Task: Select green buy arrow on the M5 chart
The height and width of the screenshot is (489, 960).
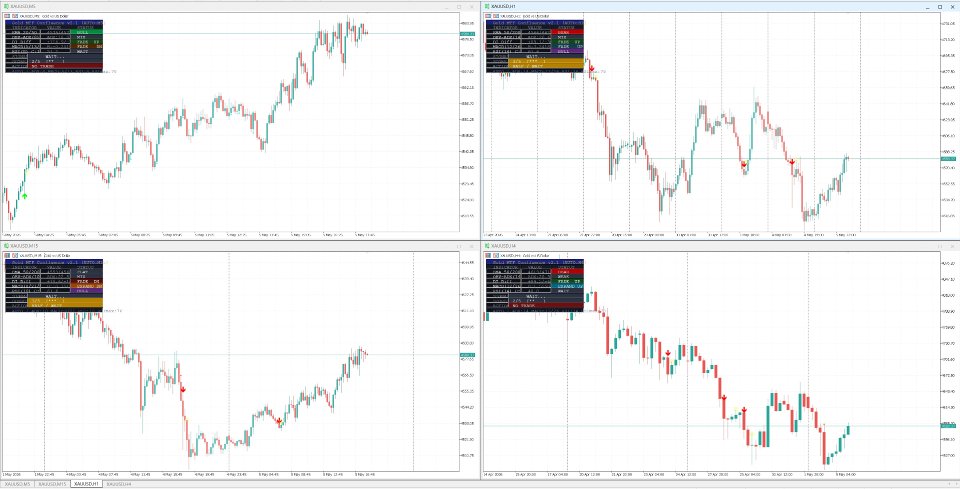Action: pyautogui.click(x=24, y=196)
